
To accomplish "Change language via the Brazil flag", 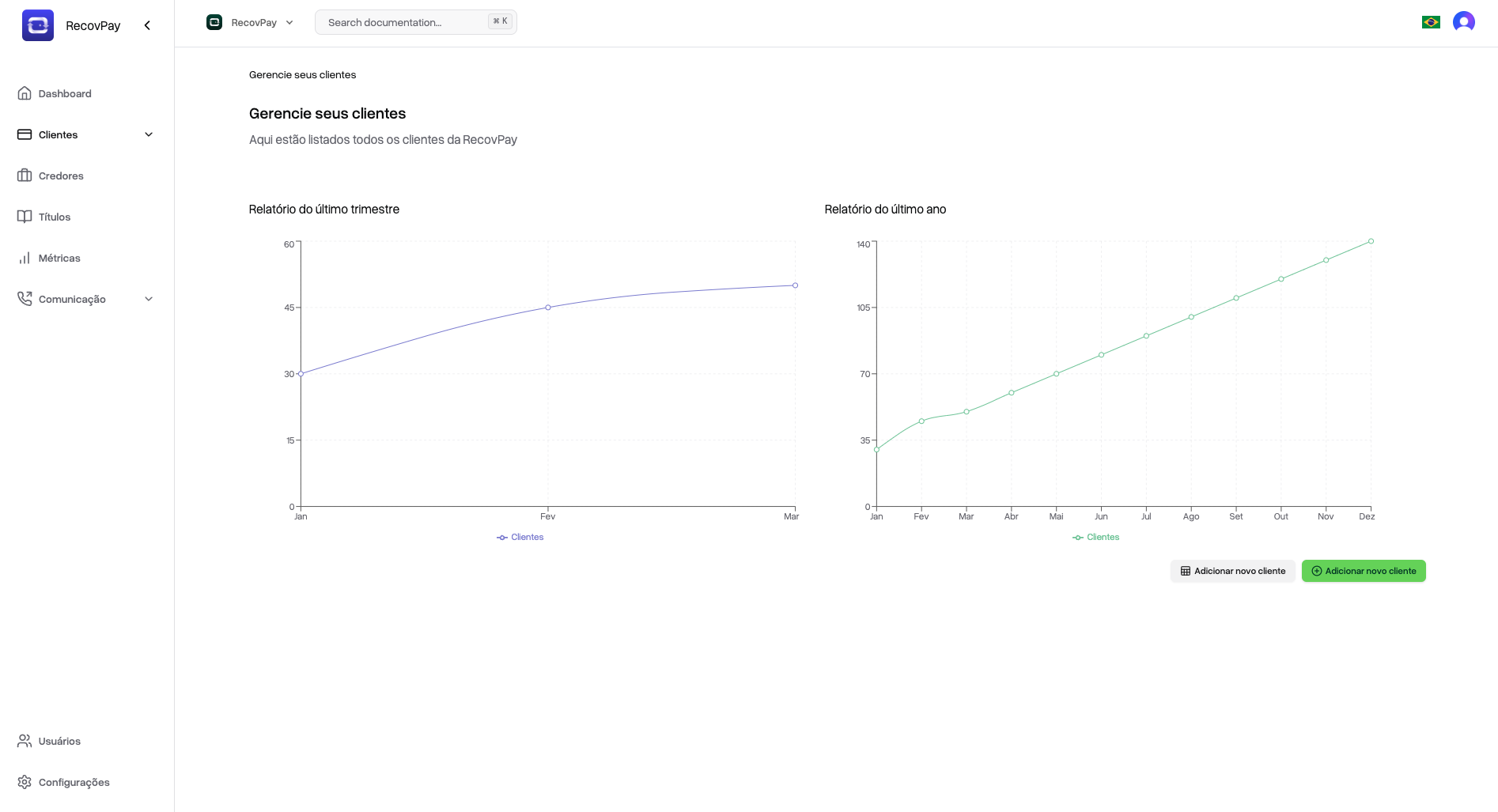I will (x=1431, y=22).
